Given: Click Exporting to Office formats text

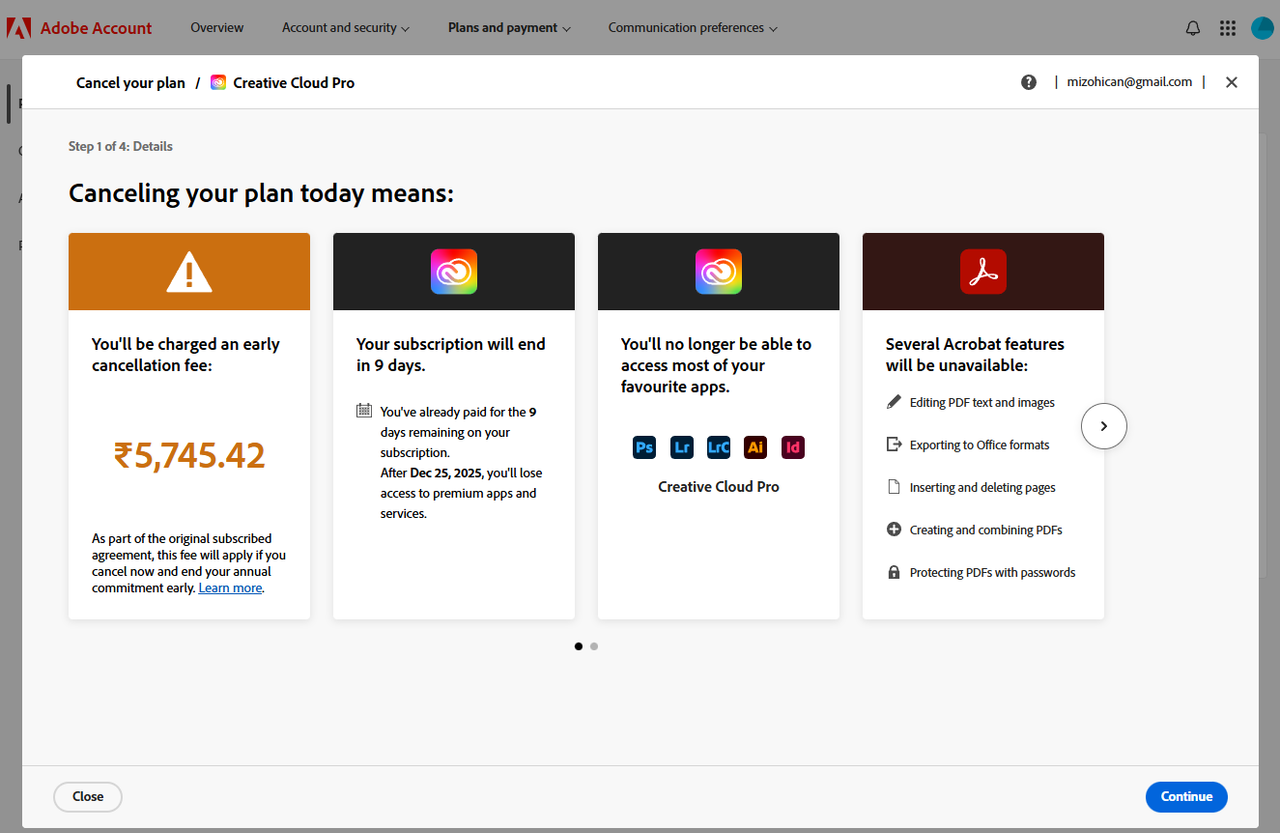Looking at the screenshot, I should (x=980, y=445).
